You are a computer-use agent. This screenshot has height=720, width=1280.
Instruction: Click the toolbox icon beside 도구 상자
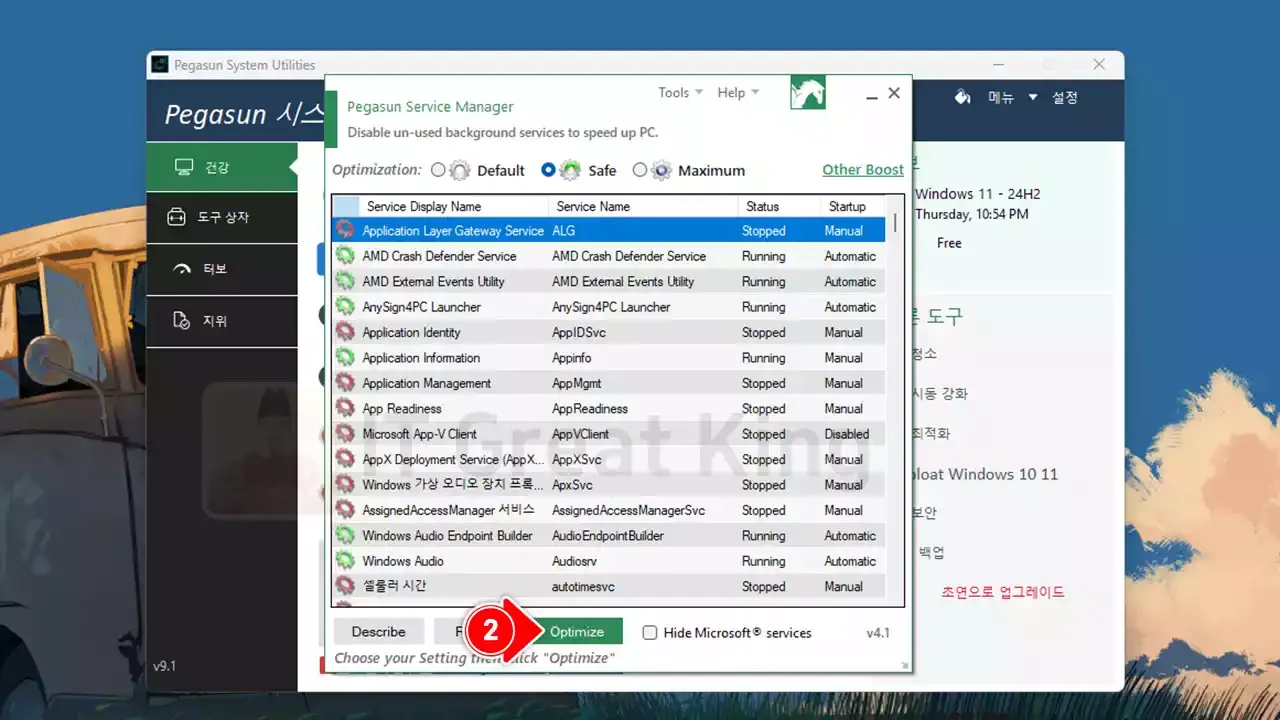[176, 217]
